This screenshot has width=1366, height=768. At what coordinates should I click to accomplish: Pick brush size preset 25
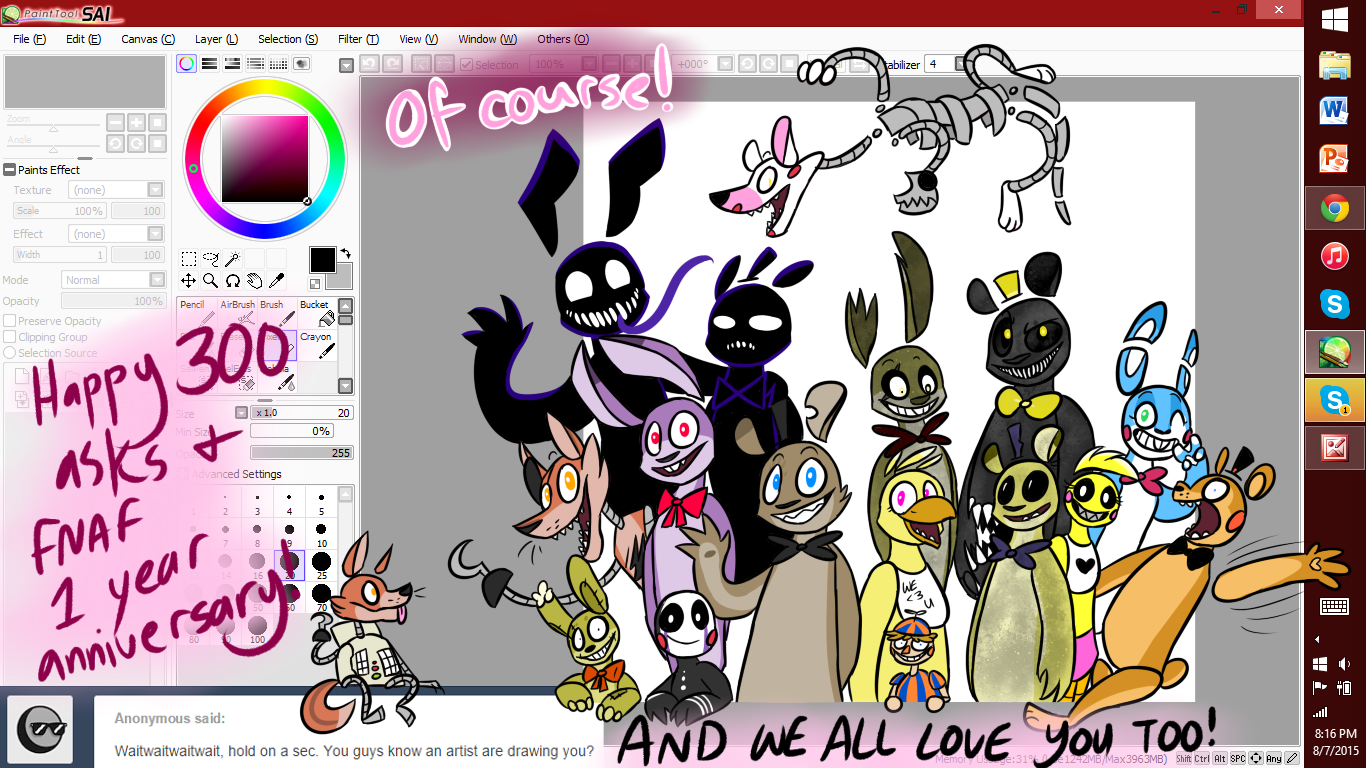click(x=321, y=565)
